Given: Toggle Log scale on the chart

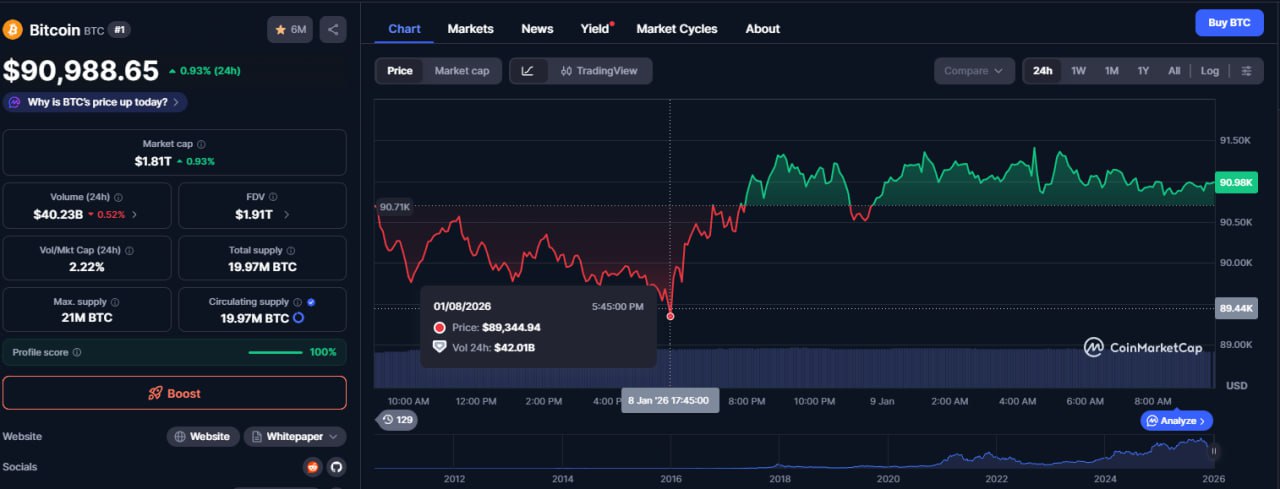Looking at the screenshot, I should [x=1209, y=71].
